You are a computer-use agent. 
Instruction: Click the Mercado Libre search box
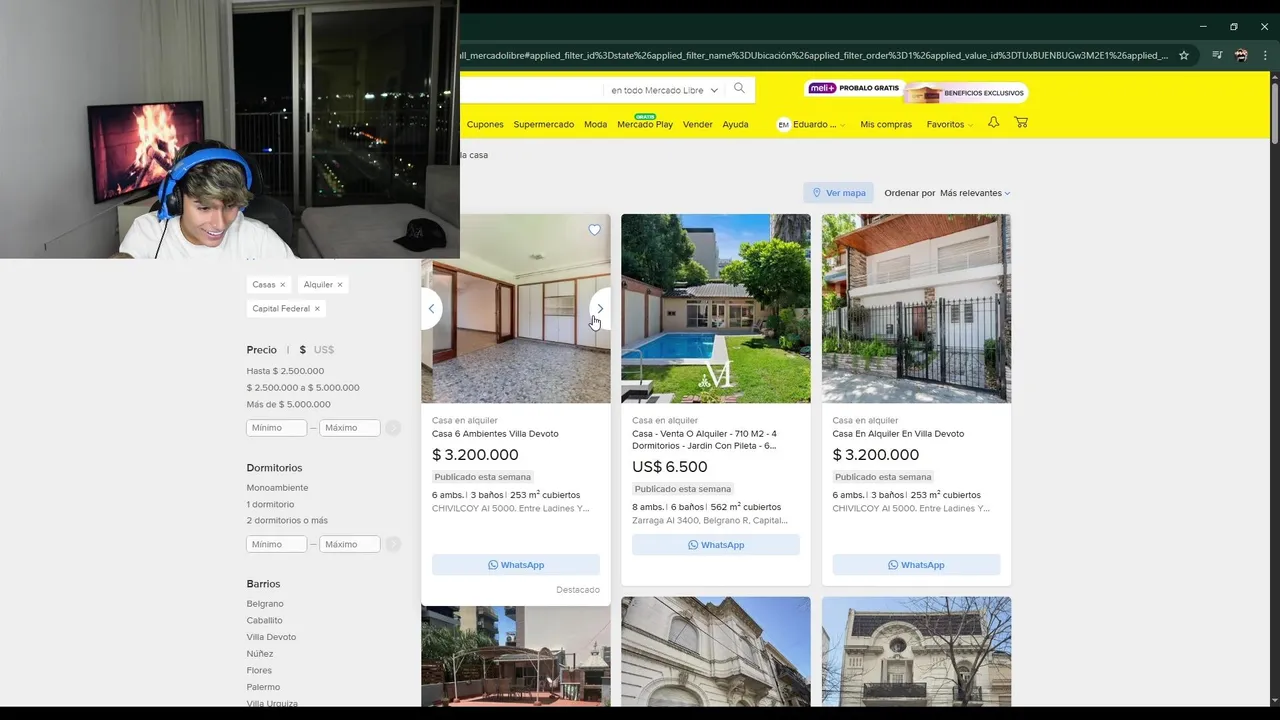[530, 90]
